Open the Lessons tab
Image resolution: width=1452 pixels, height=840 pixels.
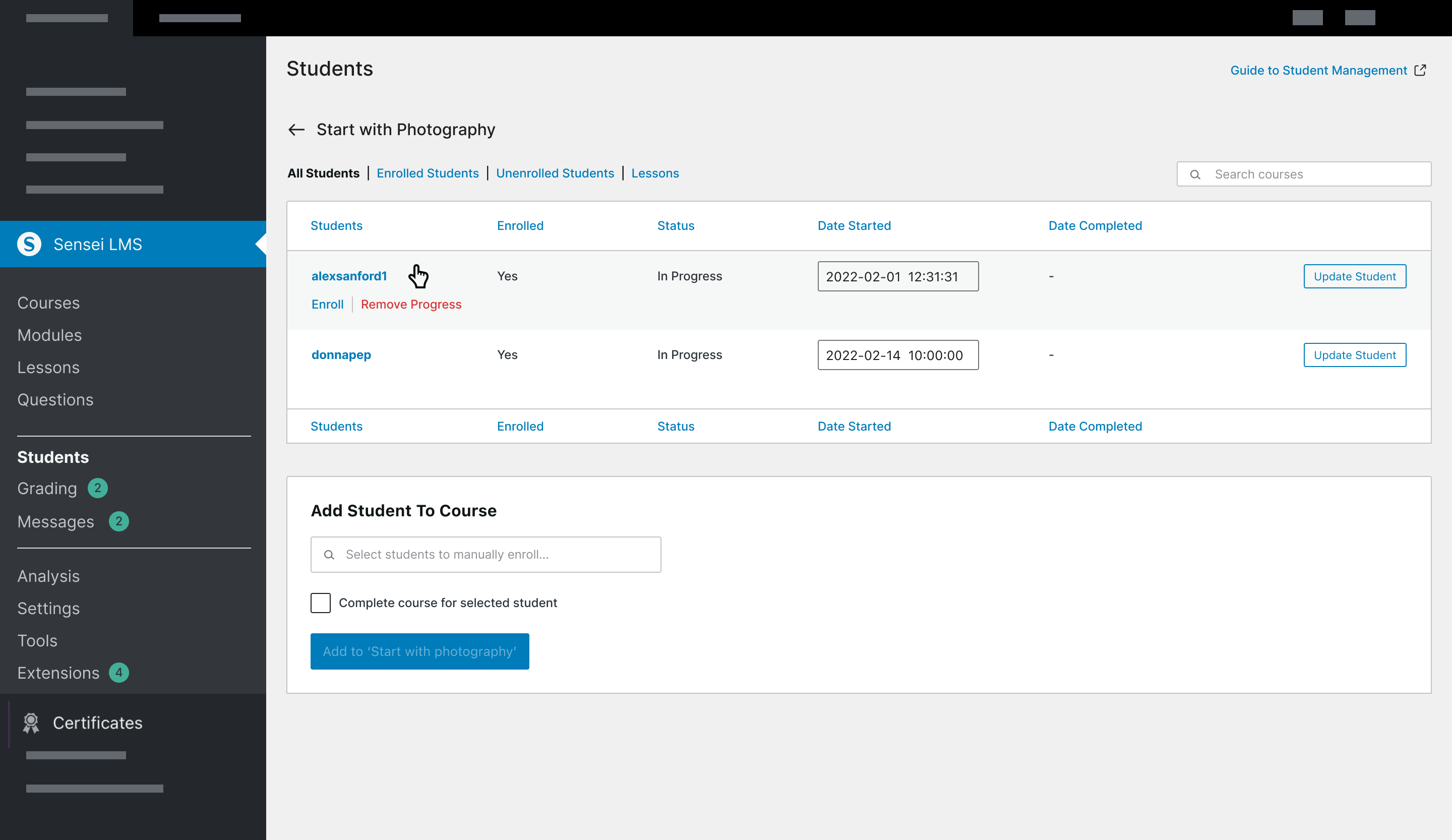(x=655, y=173)
